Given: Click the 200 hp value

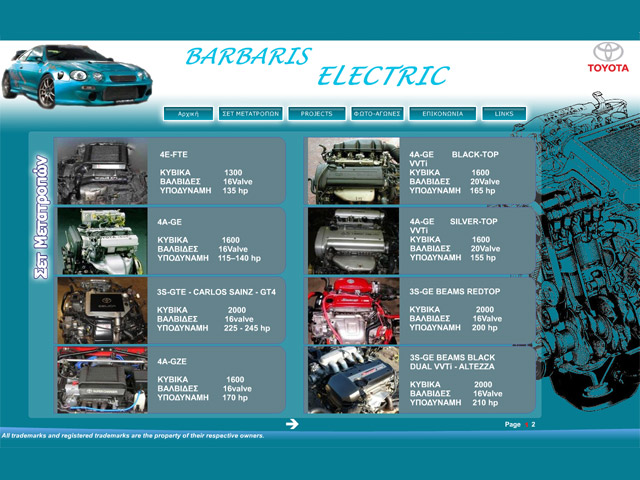Looking at the screenshot, I should [x=485, y=328].
